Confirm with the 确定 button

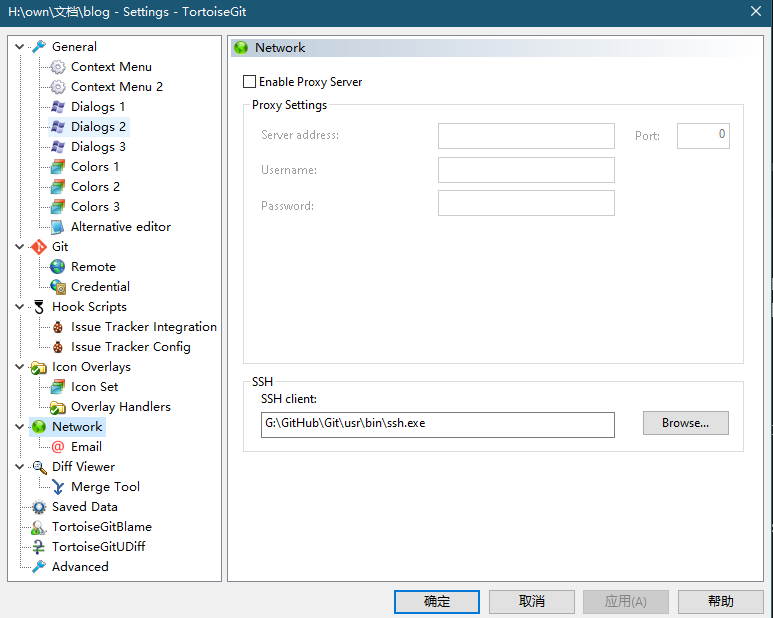(x=437, y=602)
